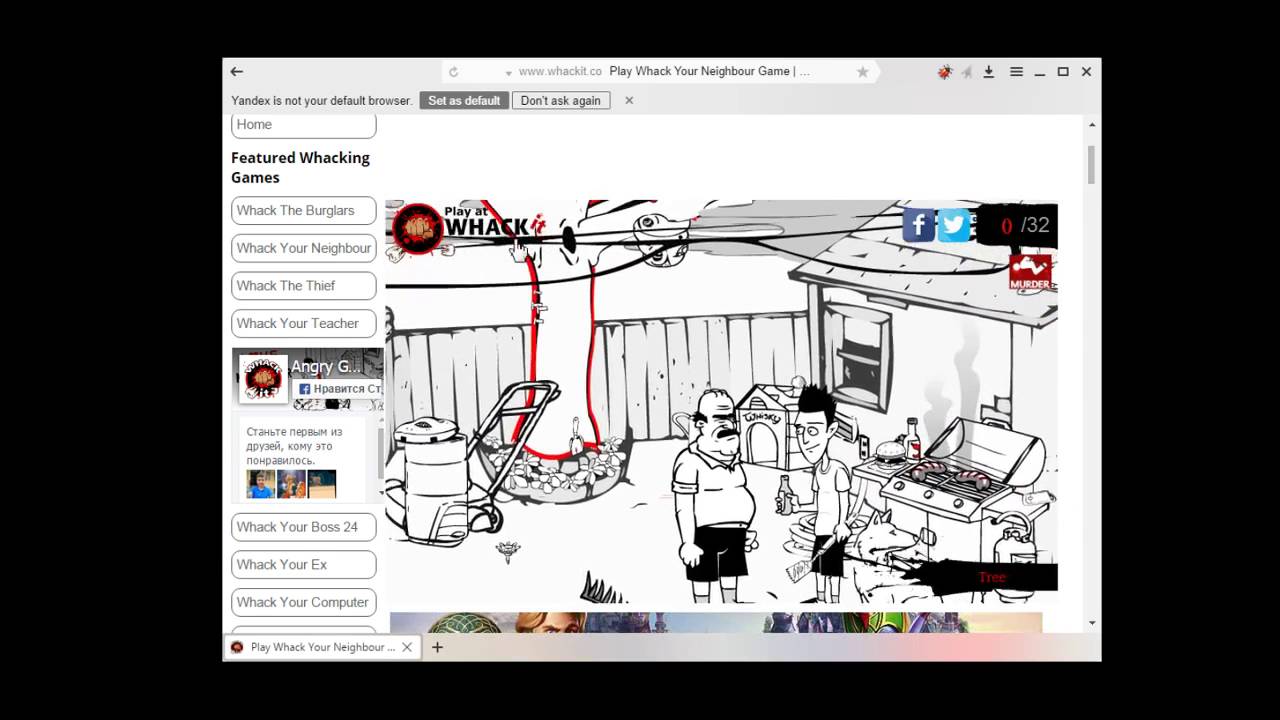
Task: Click the page vertical scrollbar thumb
Action: pyautogui.click(x=1091, y=164)
